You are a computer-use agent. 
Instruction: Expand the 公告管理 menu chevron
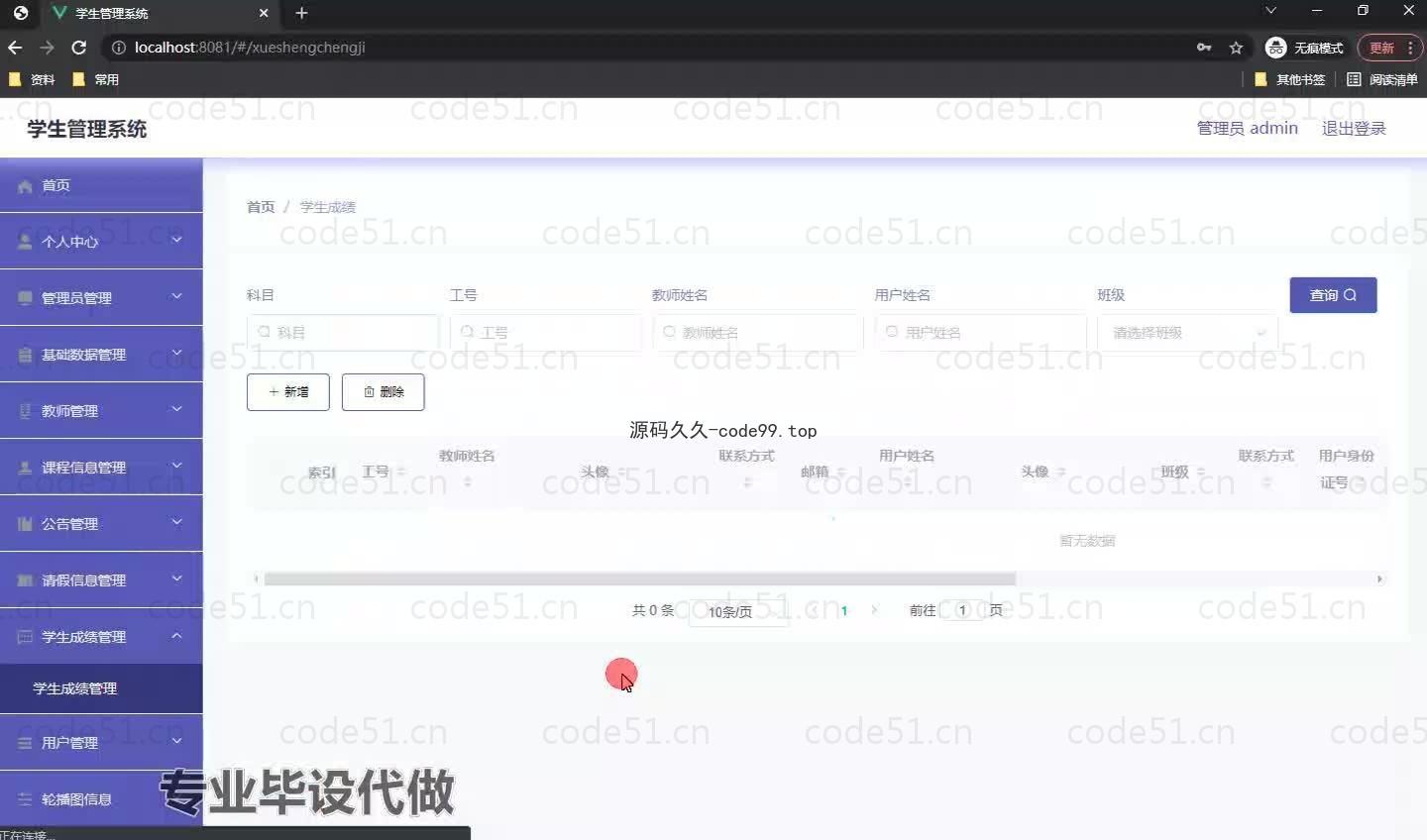(x=176, y=522)
